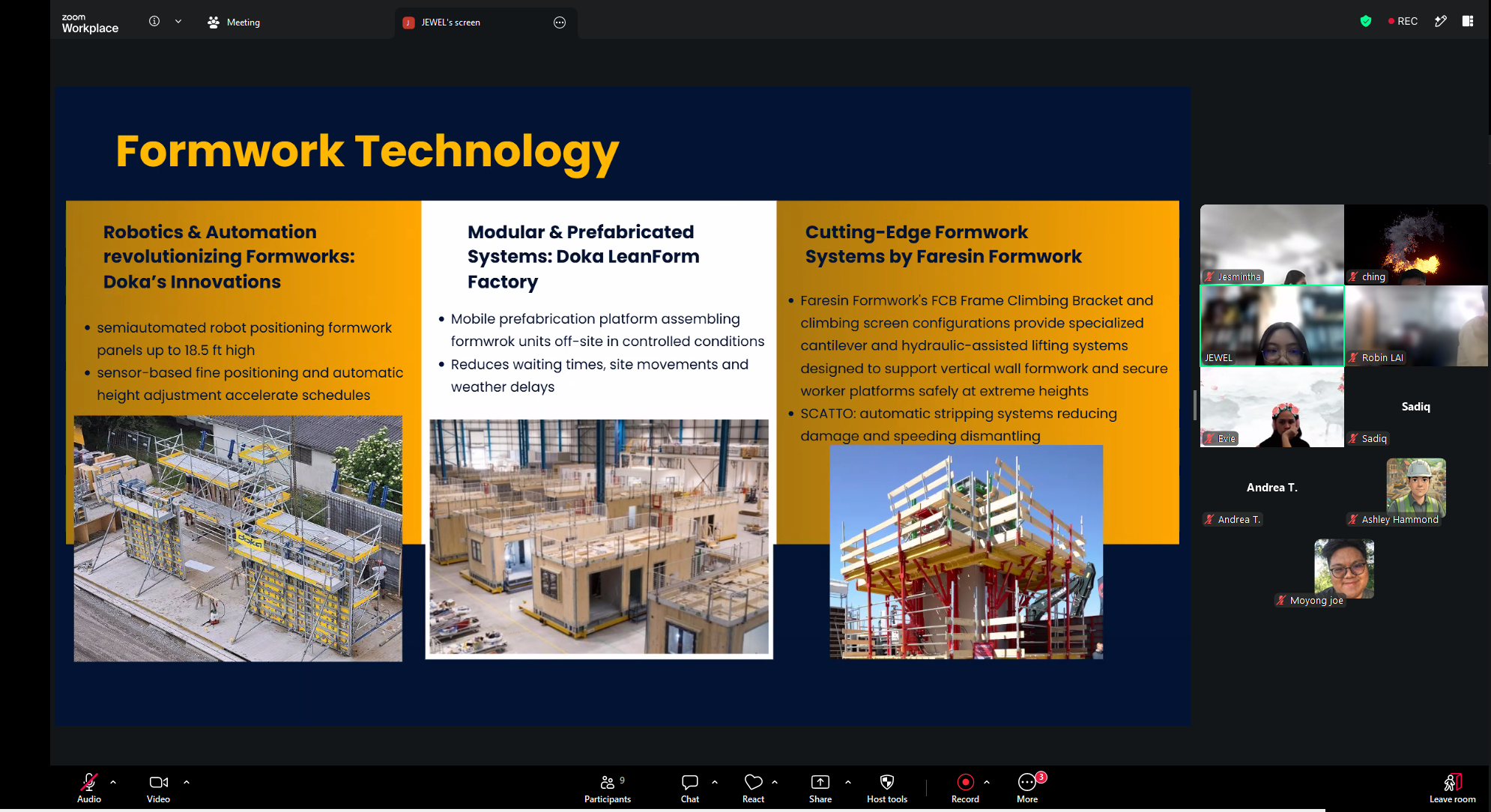Click Leave room

(x=1452, y=788)
